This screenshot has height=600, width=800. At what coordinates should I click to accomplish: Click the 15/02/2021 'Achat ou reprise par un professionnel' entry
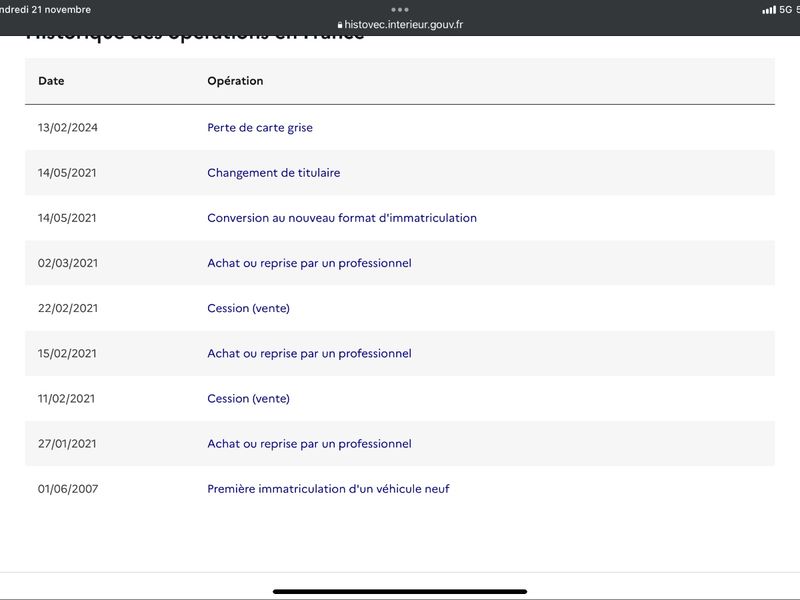[x=309, y=353]
